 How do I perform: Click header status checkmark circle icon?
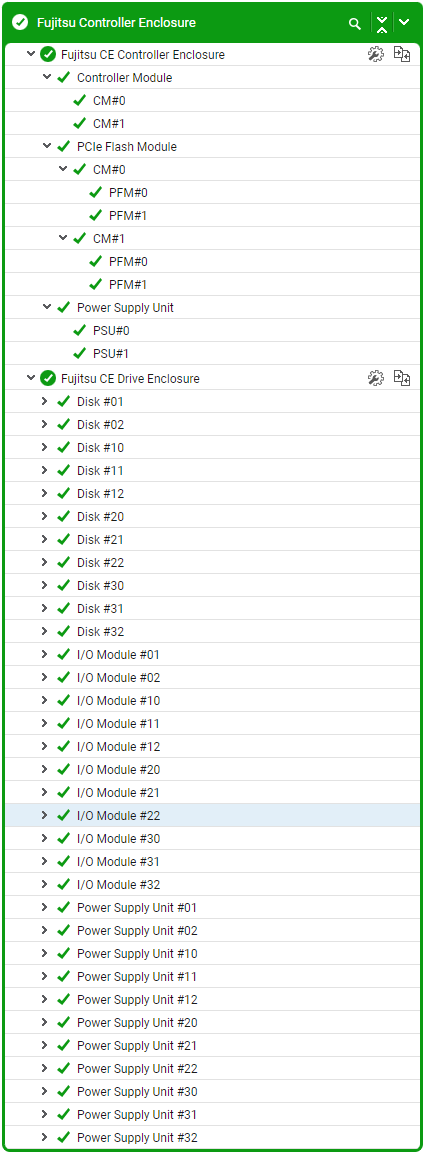click(21, 23)
